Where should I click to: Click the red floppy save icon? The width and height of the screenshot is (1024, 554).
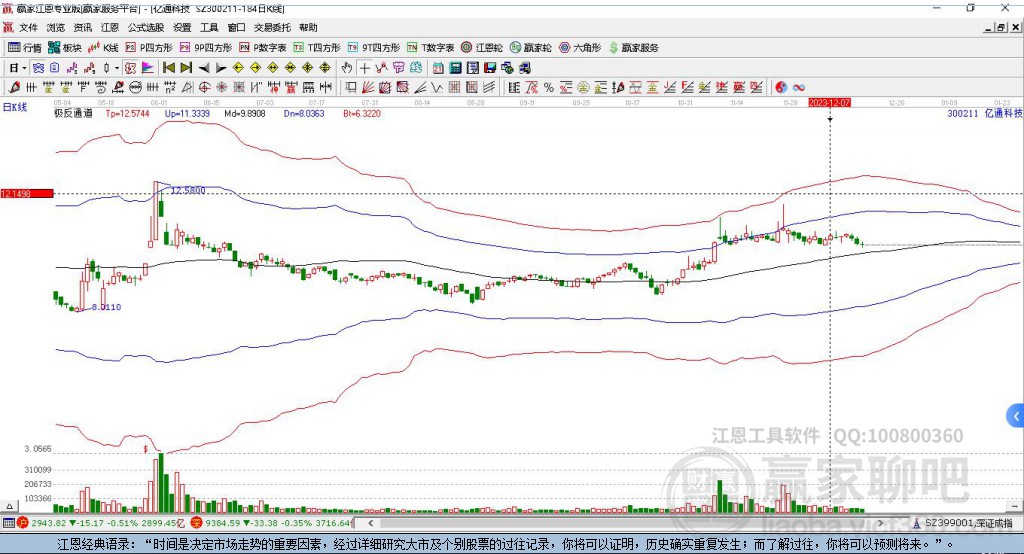pos(490,68)
